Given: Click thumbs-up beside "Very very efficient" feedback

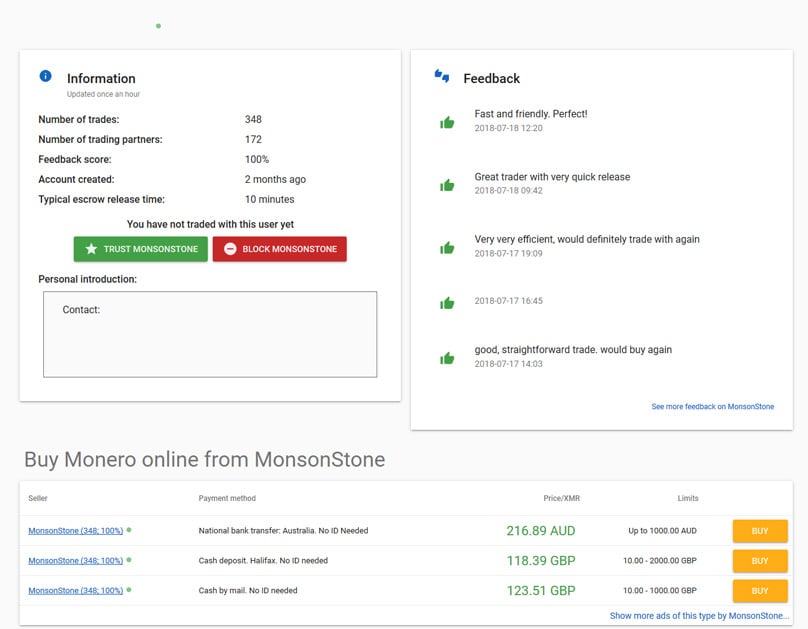Looking at the screenshot, I should (447, 248).
